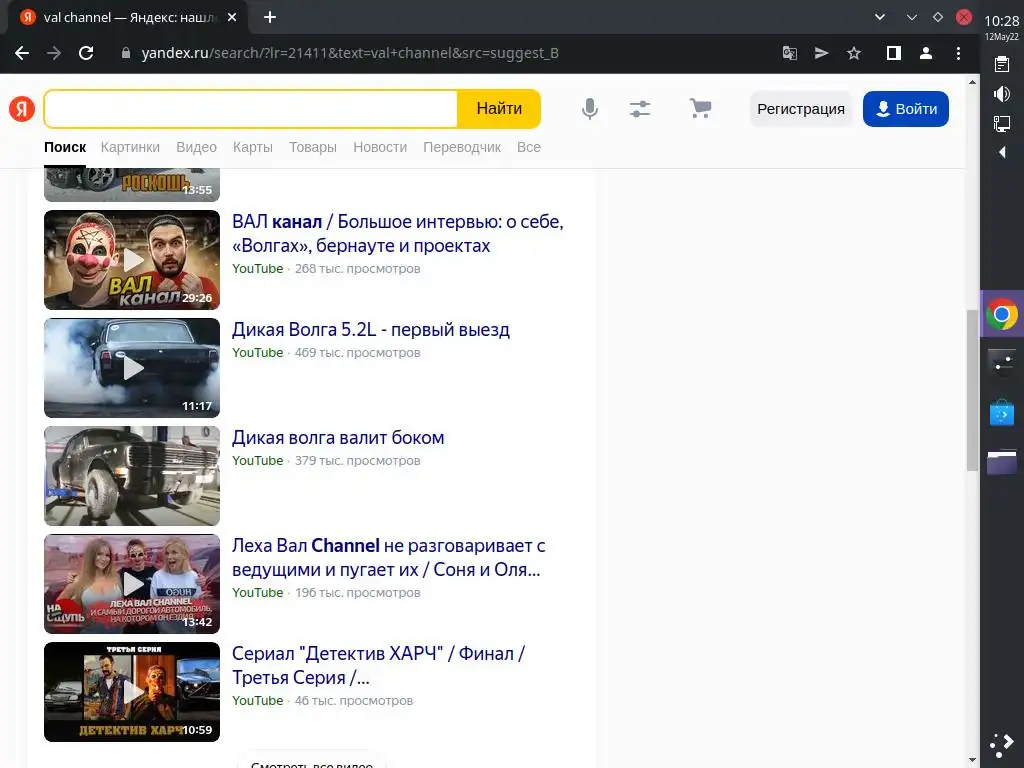
Task: Open Дикая Волга 5.2L первый выезд link
Action: click(x=370, y=329)
